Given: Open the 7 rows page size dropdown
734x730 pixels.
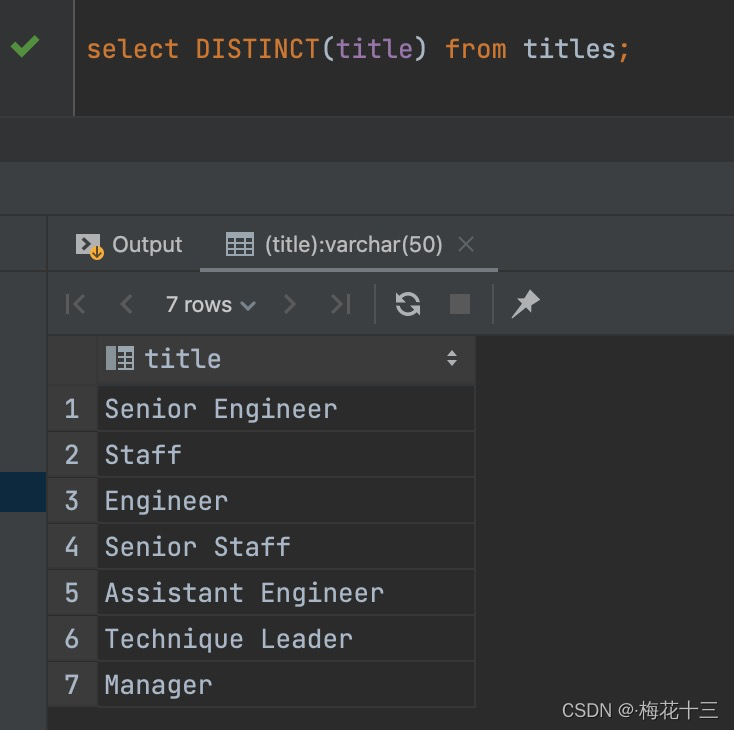Looking at the screenshot, I should tap(210, 304).
